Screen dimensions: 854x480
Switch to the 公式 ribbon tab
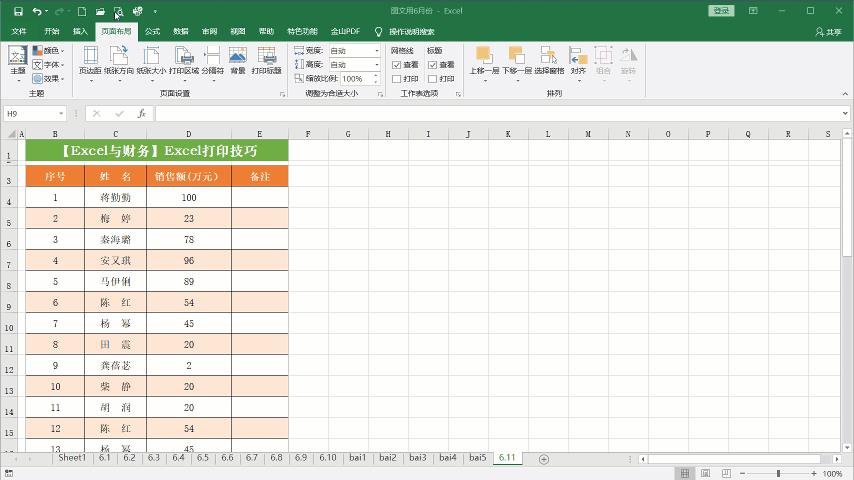152,31
